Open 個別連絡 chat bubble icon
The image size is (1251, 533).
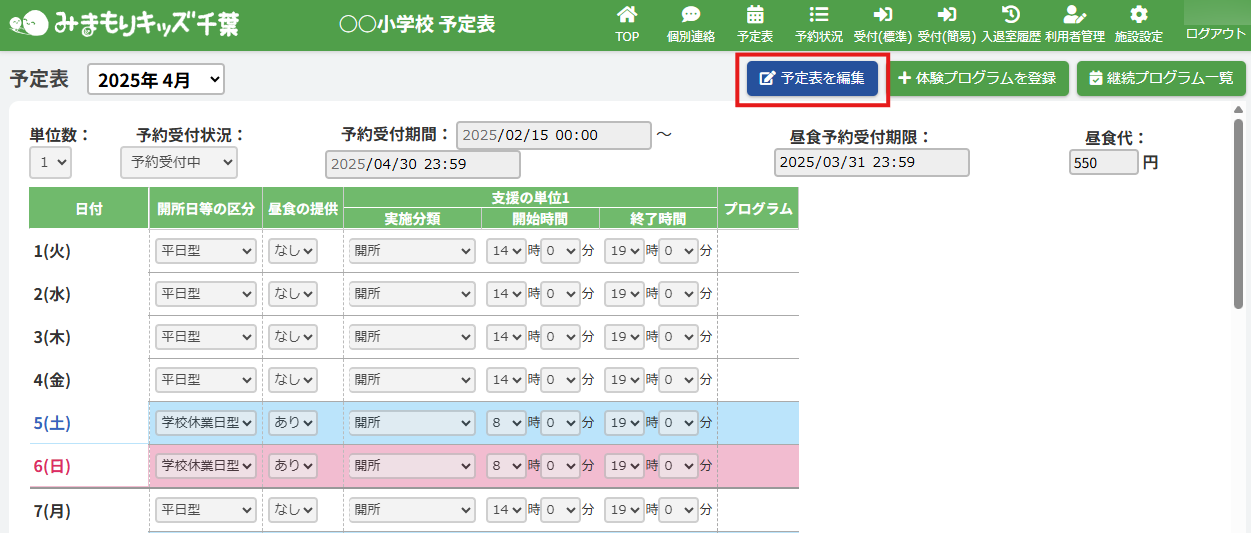(690, 15)
